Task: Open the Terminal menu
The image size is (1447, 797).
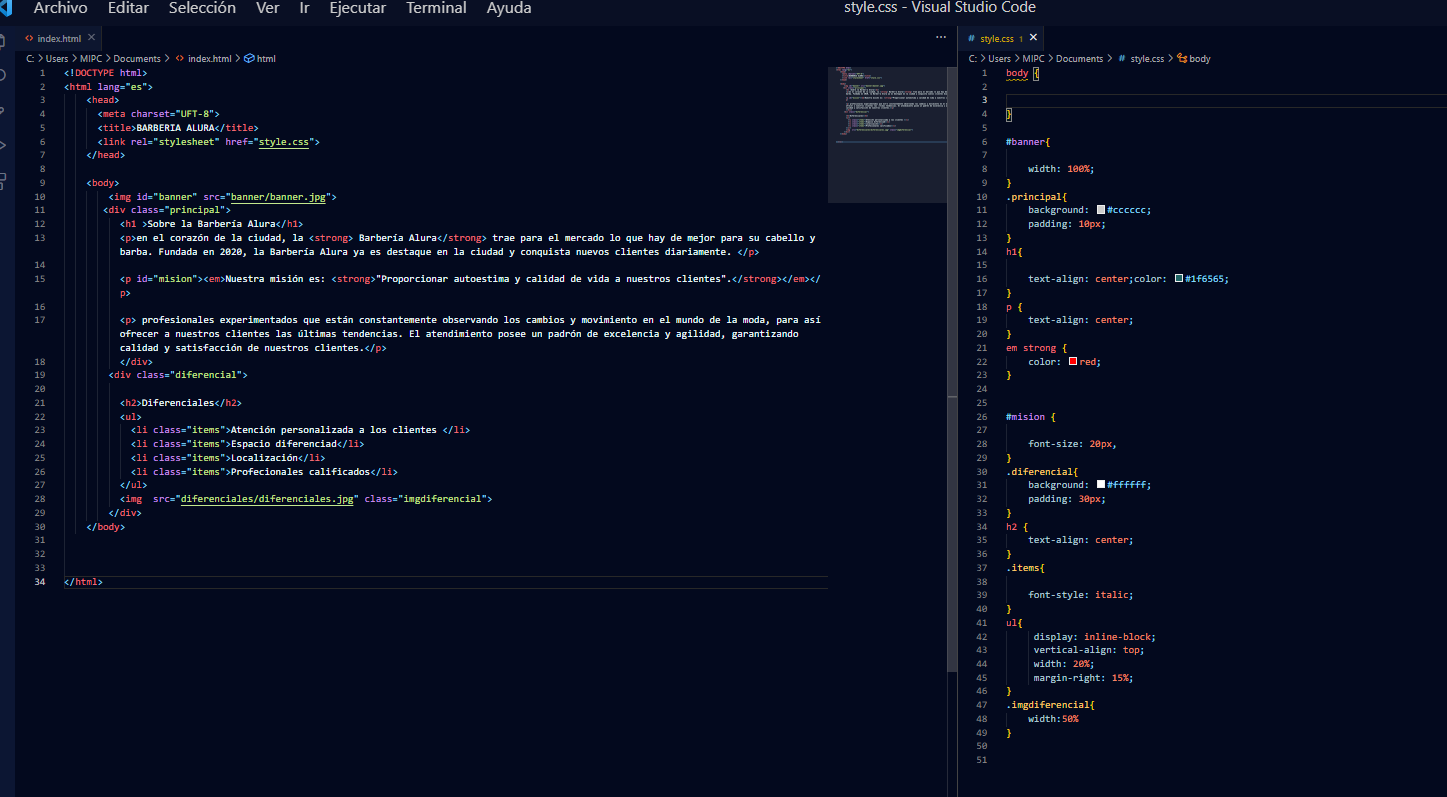Action: click(436, 8)
